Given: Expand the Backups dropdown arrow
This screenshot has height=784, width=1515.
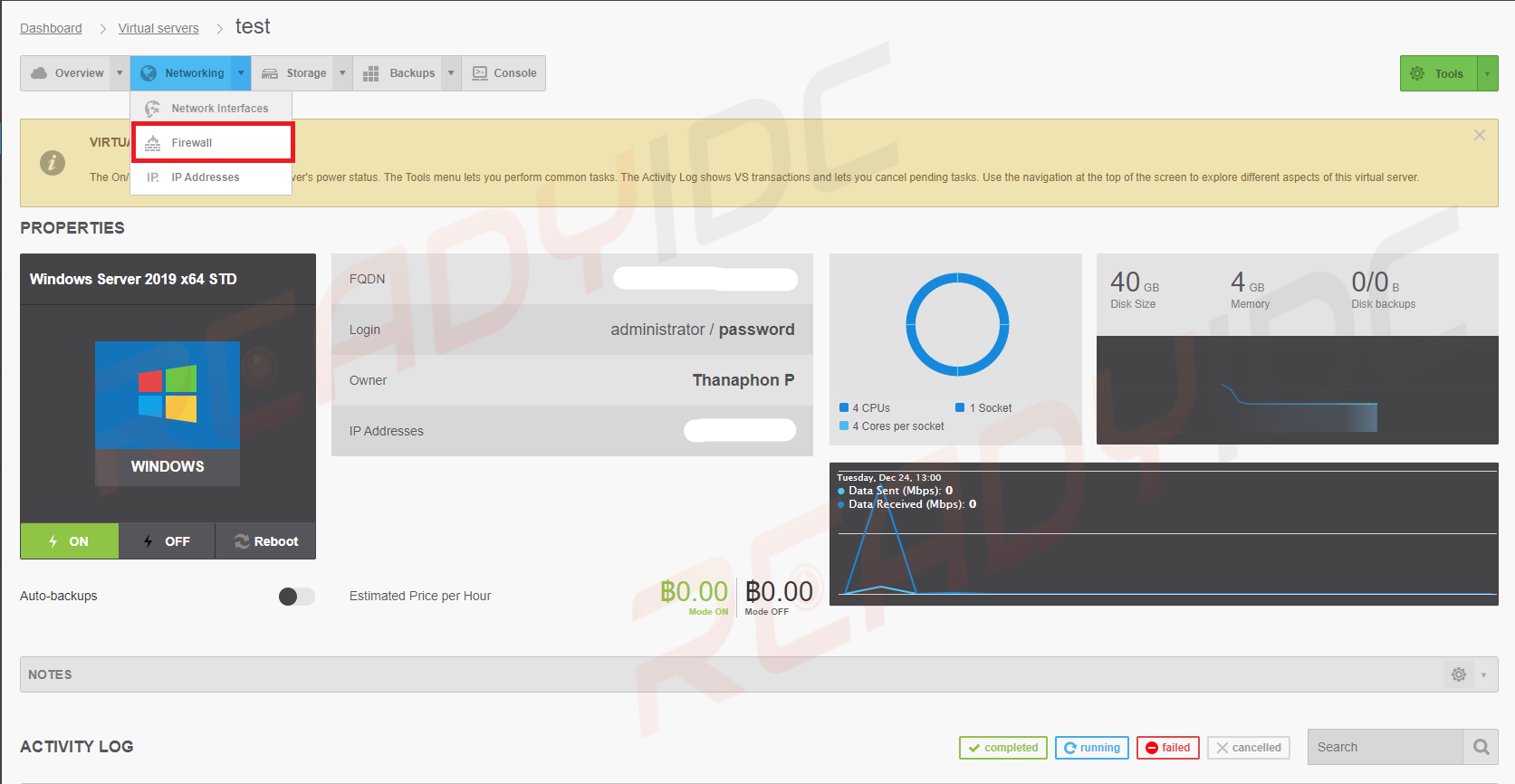Looking at the screenshot, I should [451, 73].
